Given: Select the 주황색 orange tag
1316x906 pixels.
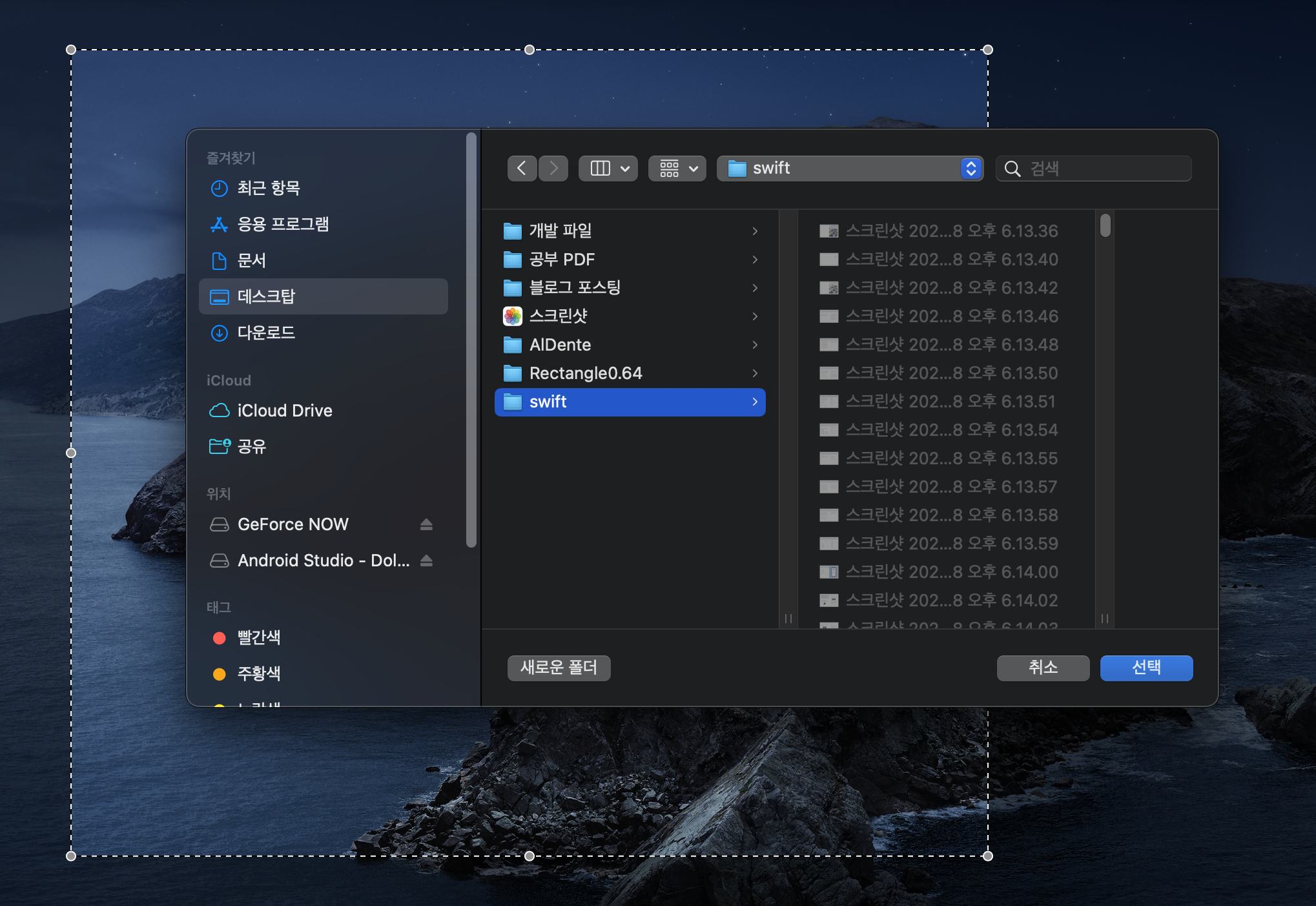Looking at the screenshot, I should [258, 674].
